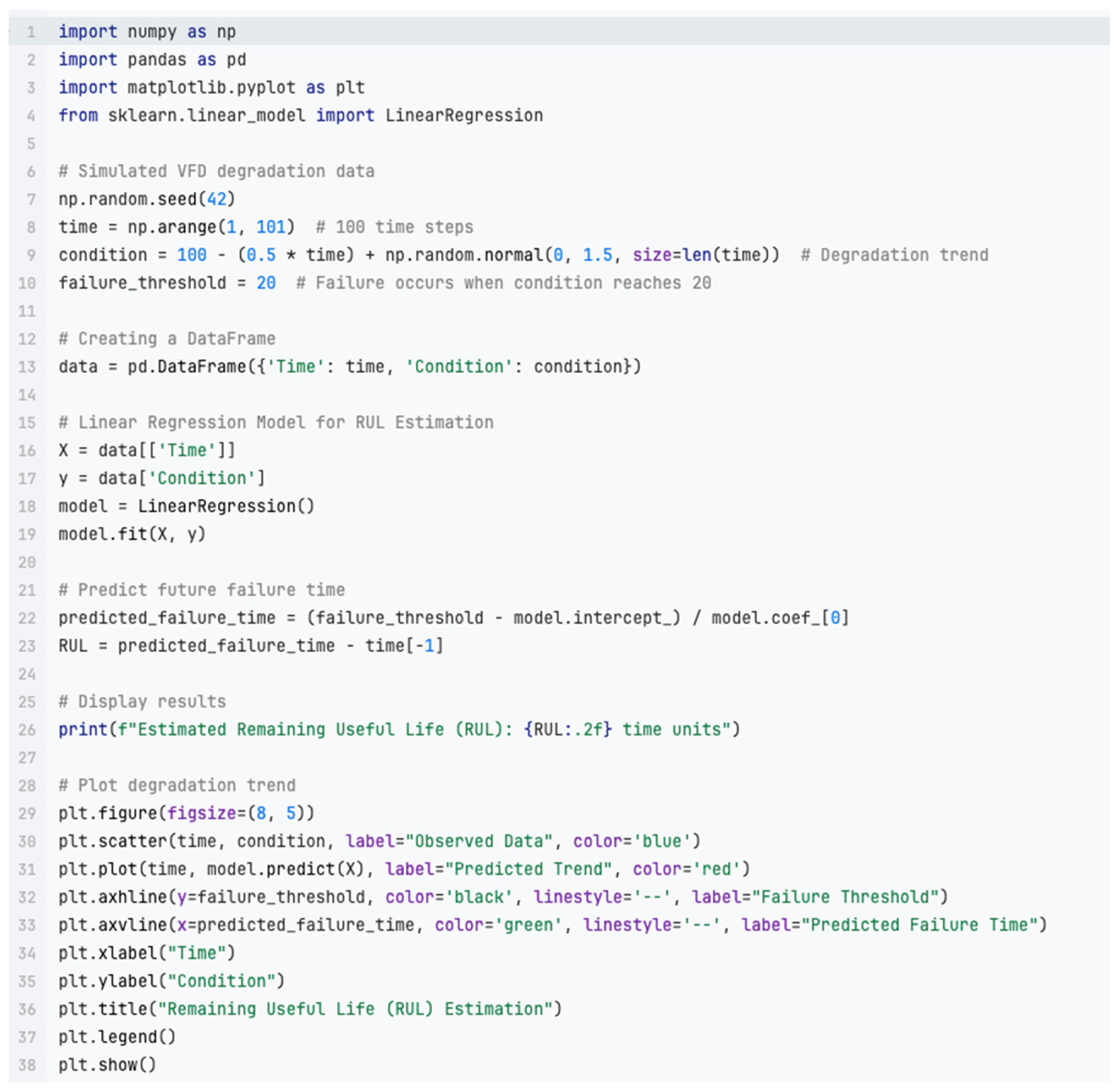Place cursor on failure_threshold assignment
1118x1092 pixels.
click(142, 283)
